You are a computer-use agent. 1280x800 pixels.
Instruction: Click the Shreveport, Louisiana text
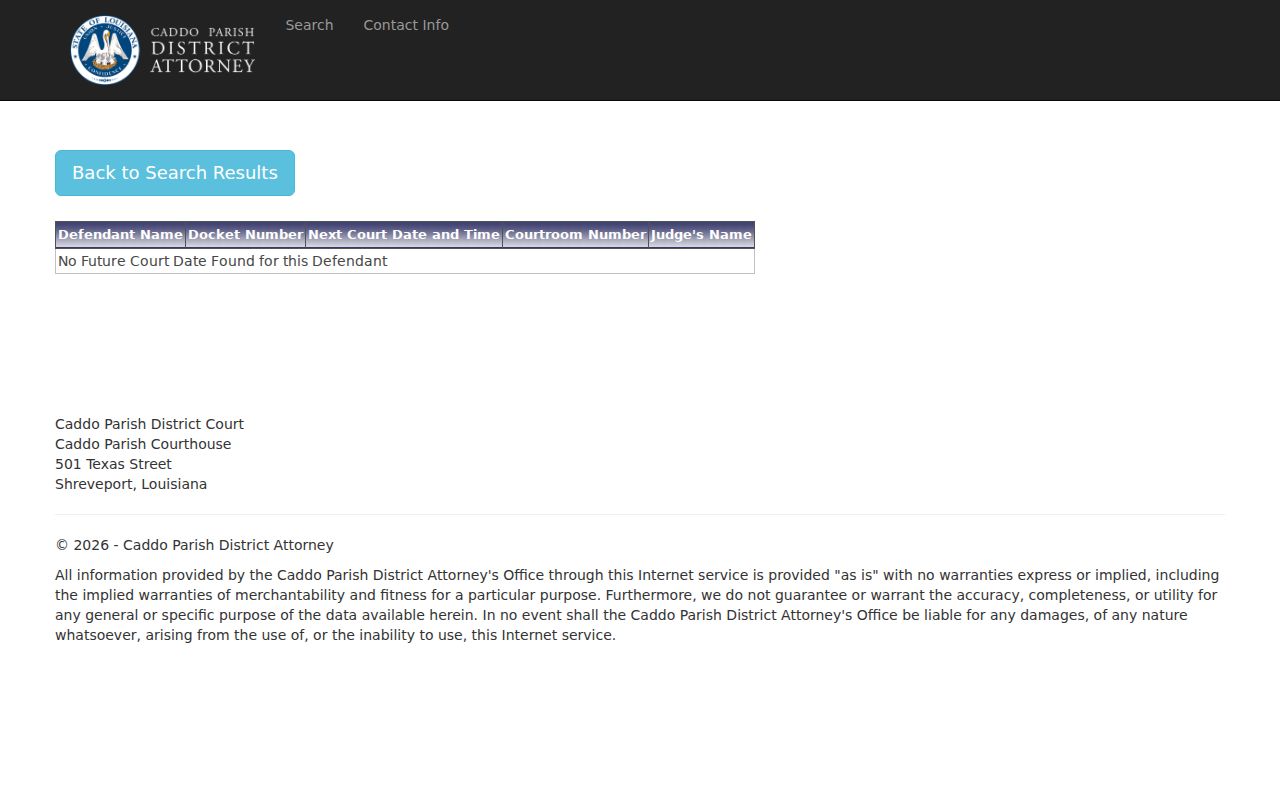pyautogui.click(x=131, y=484)
